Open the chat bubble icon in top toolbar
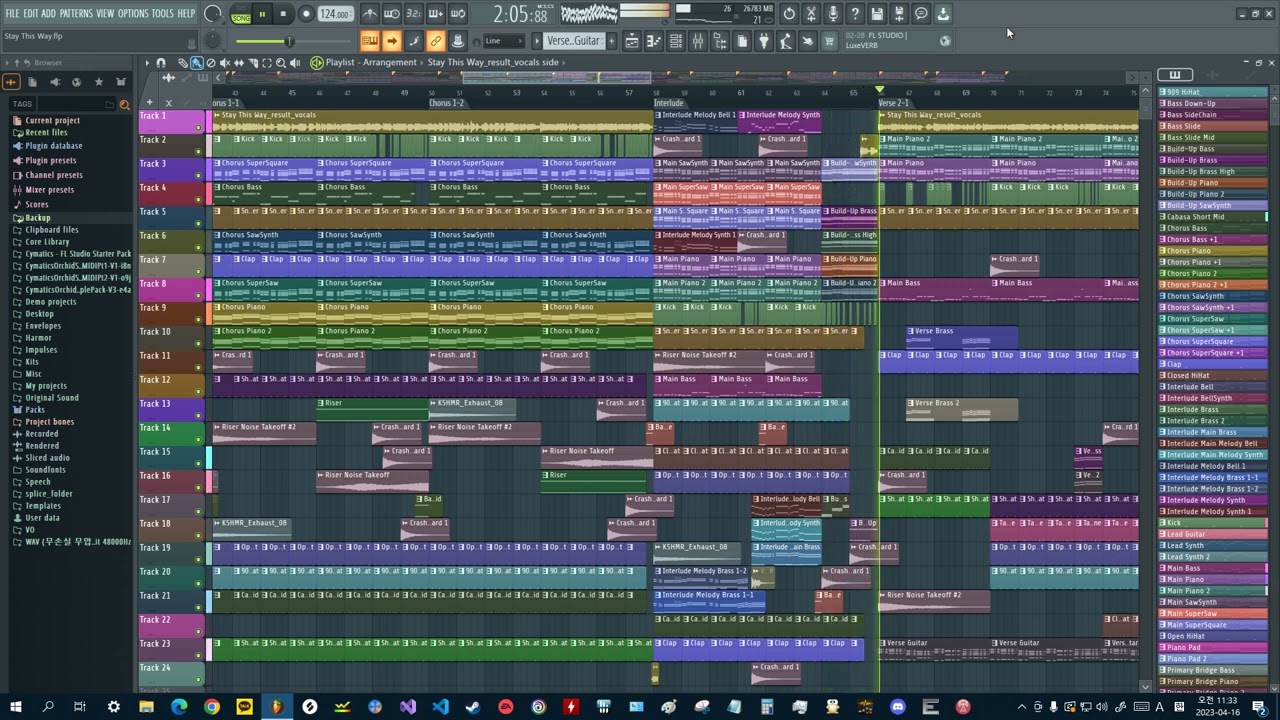Image resolution: width=1280 pixels, height=720 pixels. pyautogui.click(x=921, y=14)
